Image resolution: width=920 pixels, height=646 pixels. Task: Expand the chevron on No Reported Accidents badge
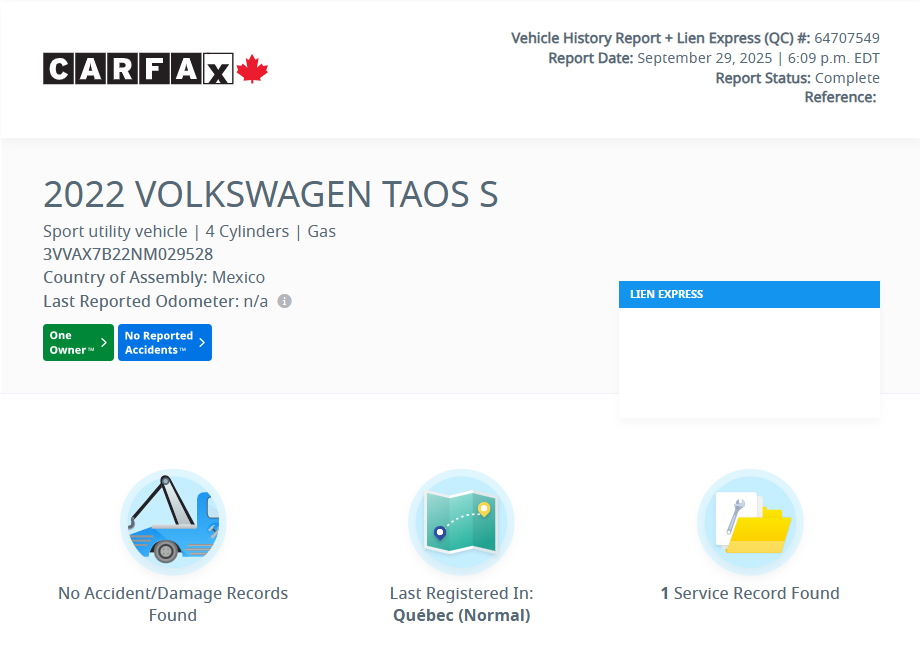(x=202, y=342)
